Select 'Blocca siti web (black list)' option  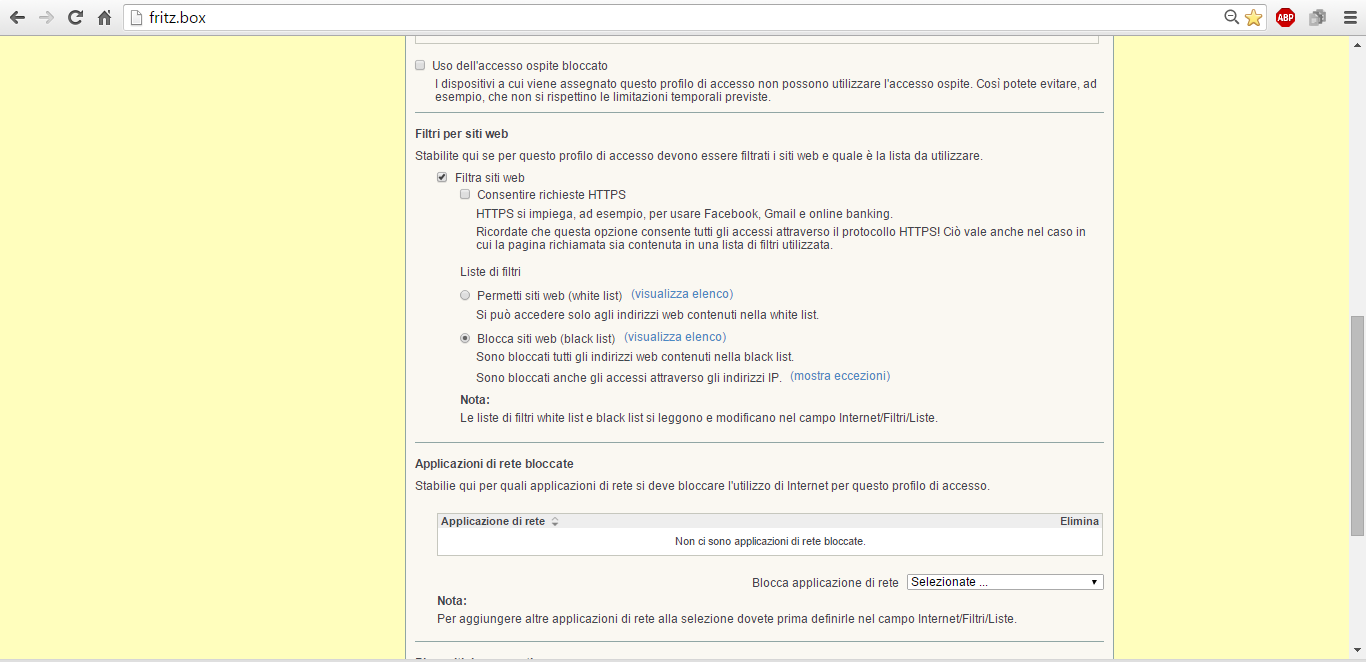(x=465, y=339)
